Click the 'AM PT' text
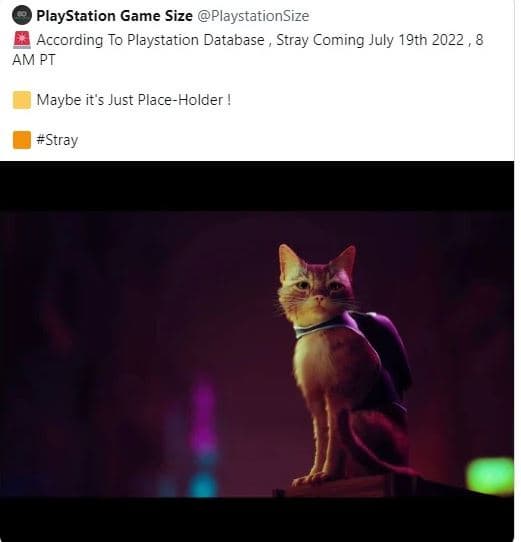Image resolution: width=521 pixels, height=542 pixels. tap(34, 60)
